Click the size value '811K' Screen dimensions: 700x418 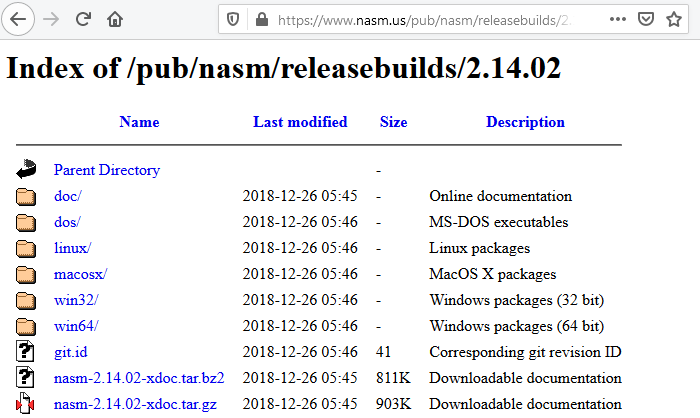[393, 378]
